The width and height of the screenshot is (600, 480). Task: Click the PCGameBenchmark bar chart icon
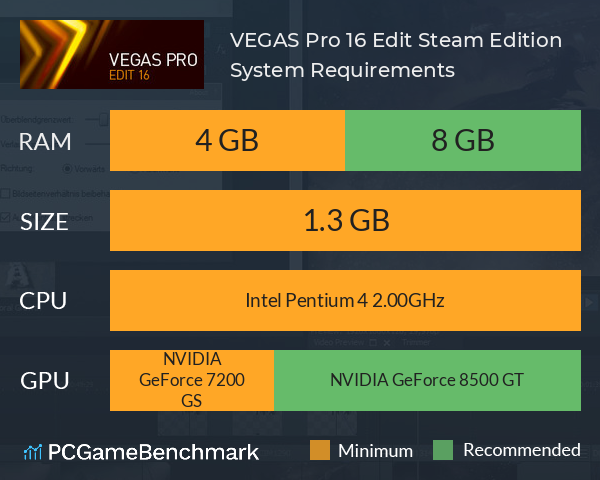32,452
